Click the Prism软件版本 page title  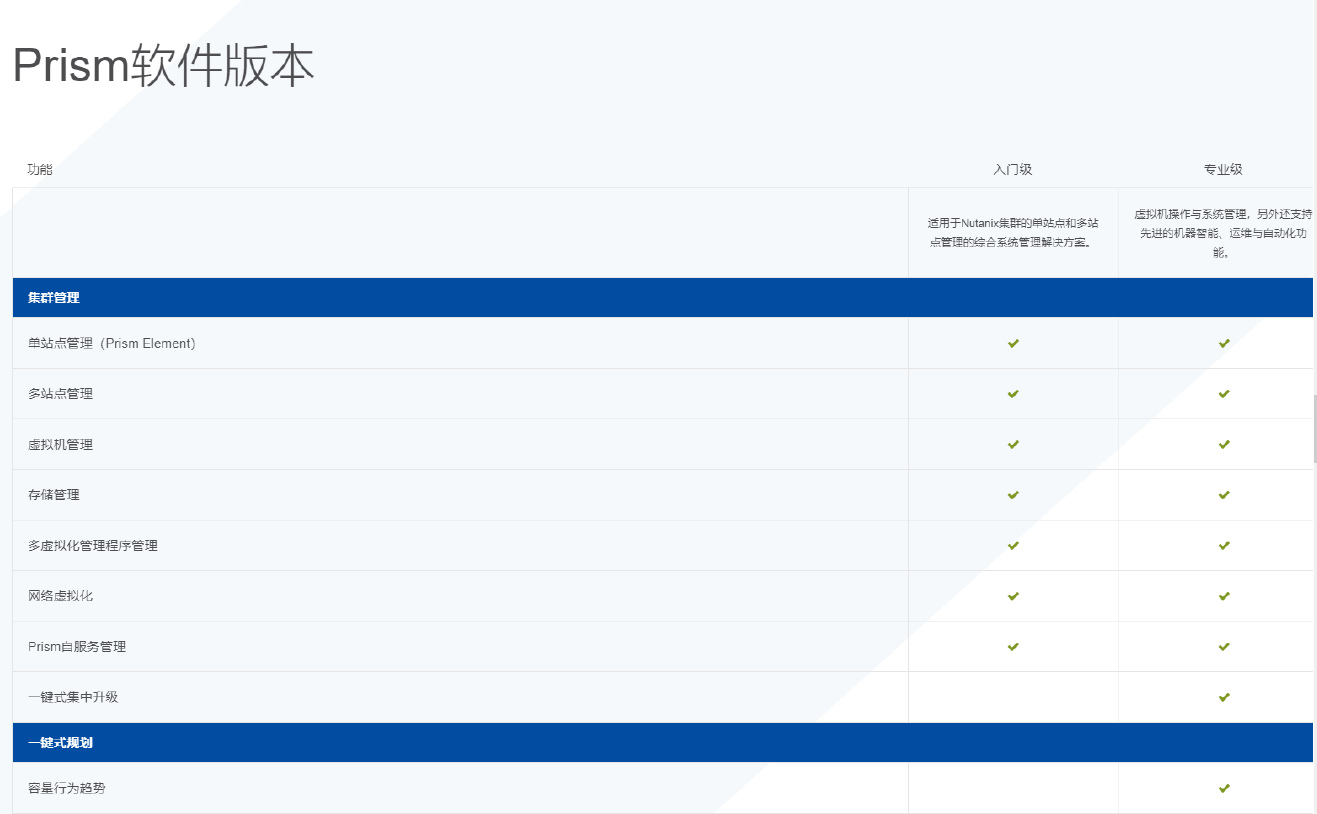163,66
